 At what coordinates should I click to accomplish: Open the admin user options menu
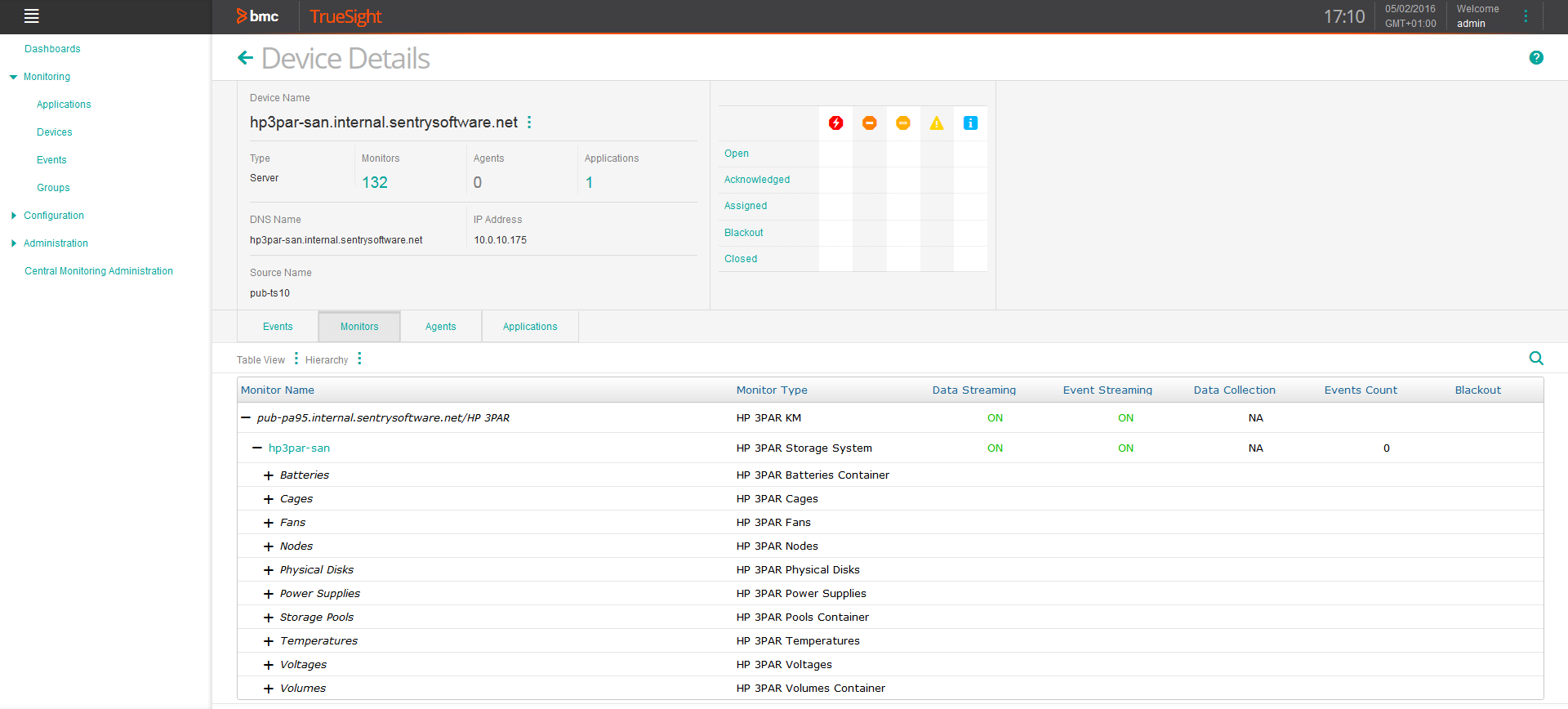coord(1526,16)
